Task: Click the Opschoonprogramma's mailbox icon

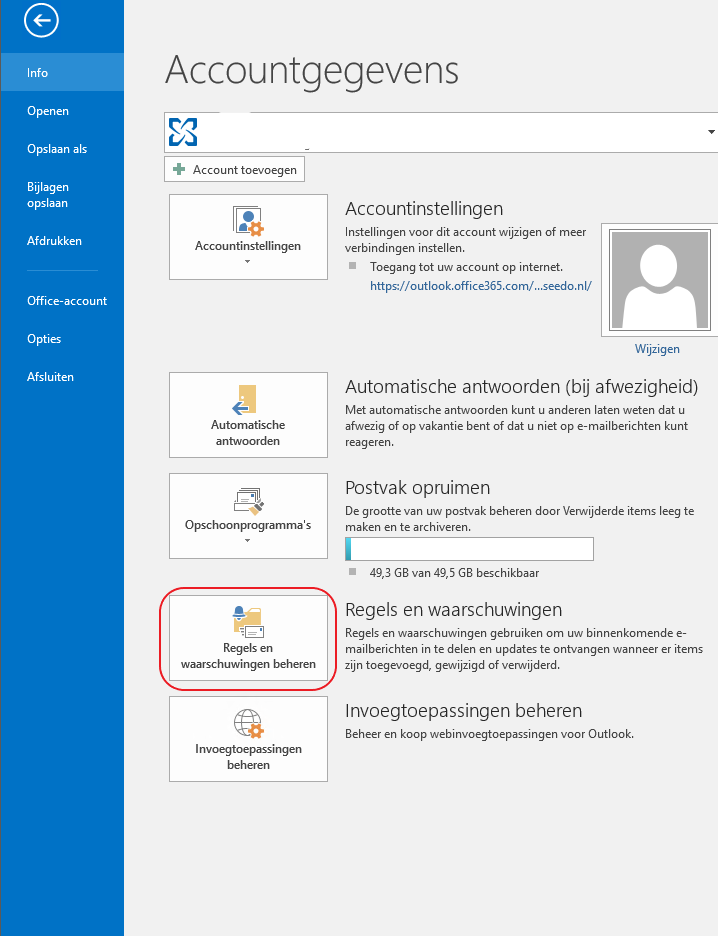Action: tap(248, 500)
